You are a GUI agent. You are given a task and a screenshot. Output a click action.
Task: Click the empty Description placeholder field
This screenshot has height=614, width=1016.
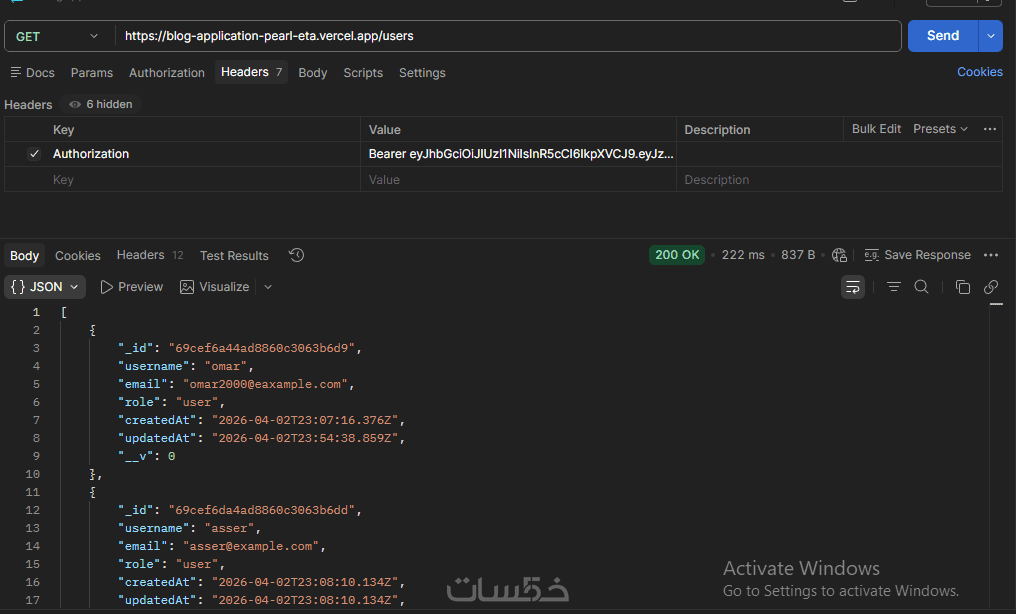[839, 179]
